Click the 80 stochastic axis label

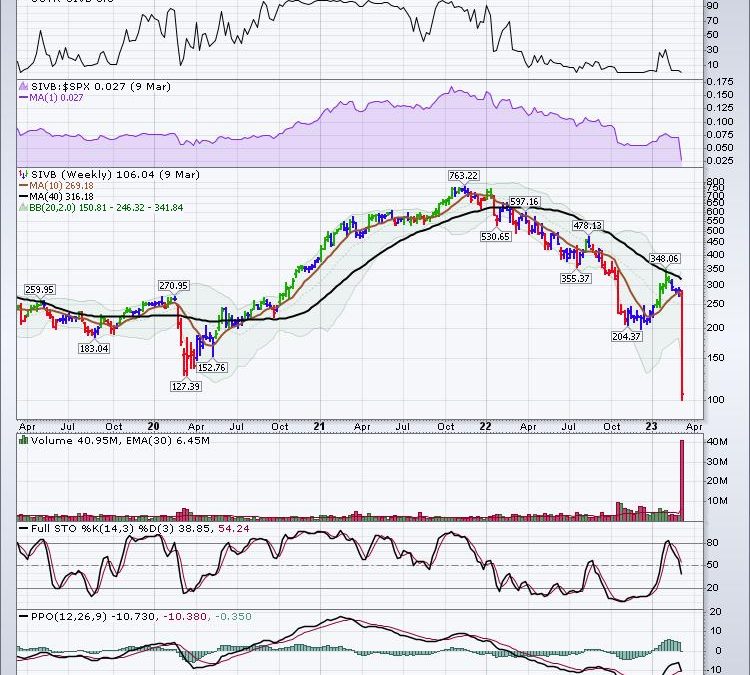(x=713, y=542)
